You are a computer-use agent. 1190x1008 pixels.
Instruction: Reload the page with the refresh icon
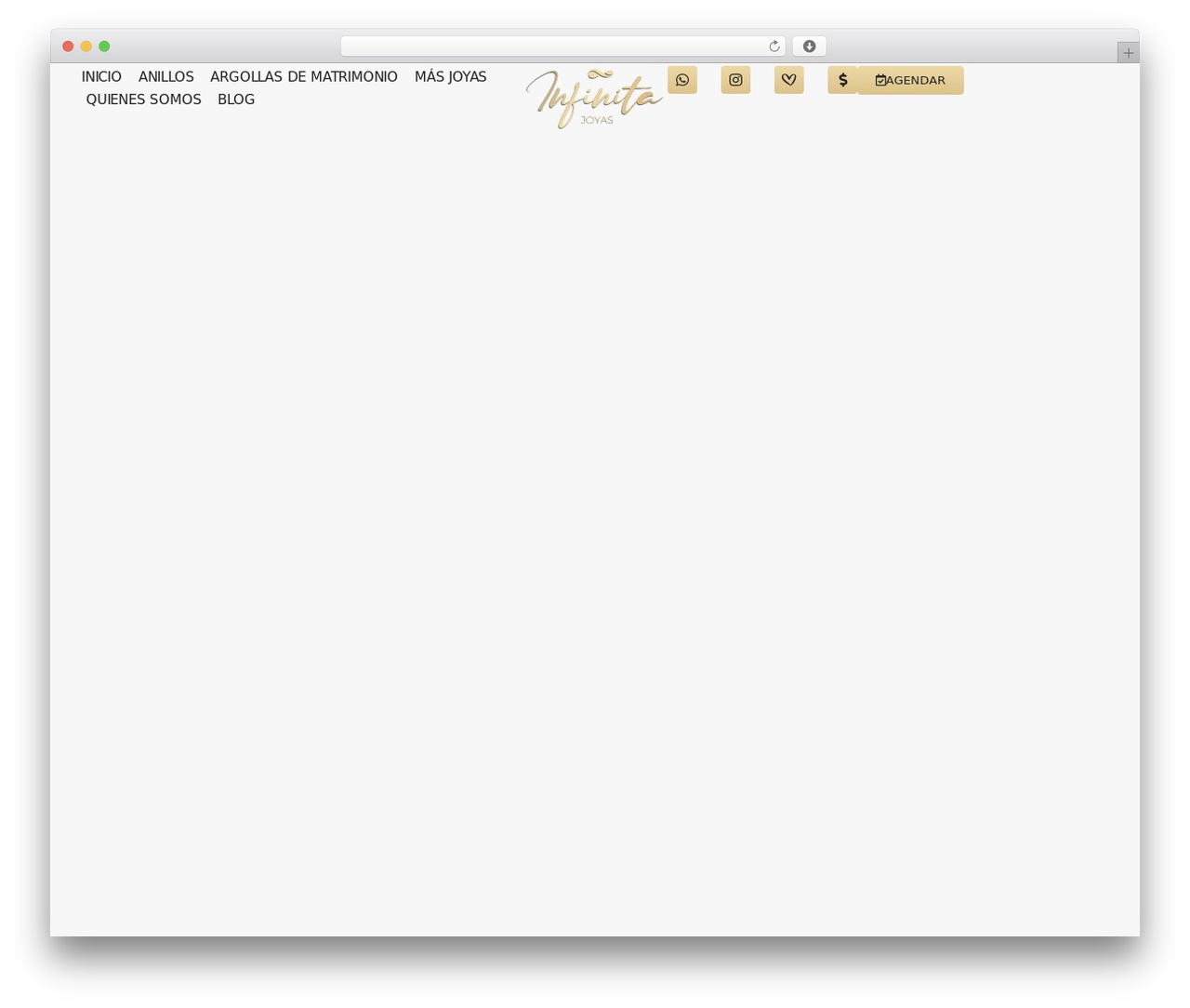774,46
